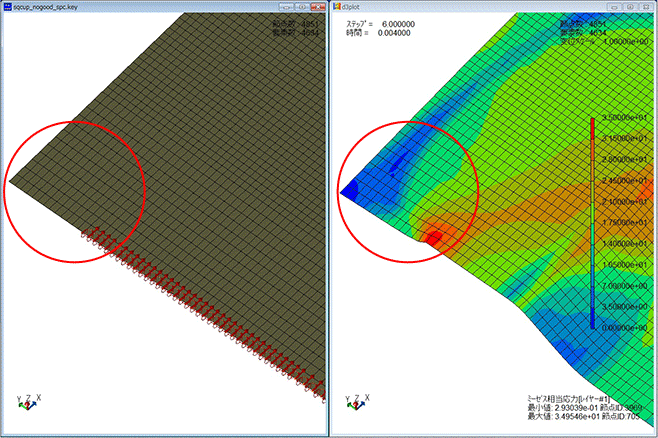Click the red top end of the color legend bar
Image resolution: width=658 pixels, height=438 pixels.
592,122
